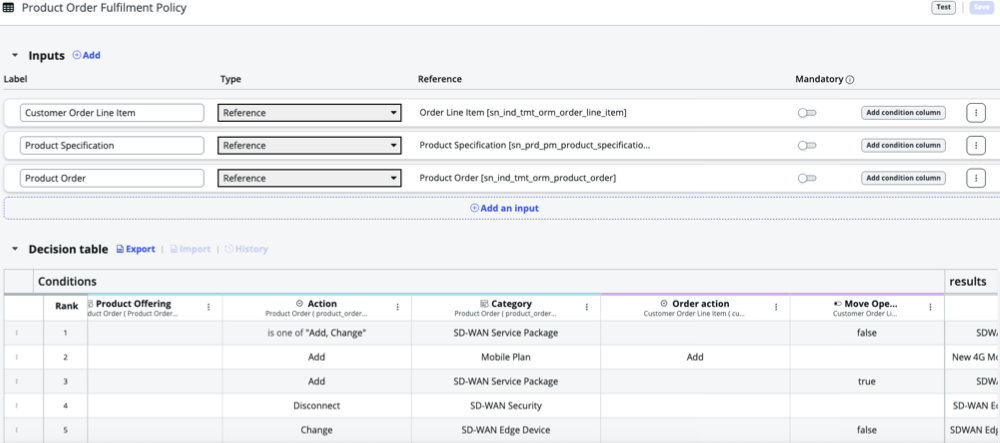The image size is (1000, 443).
Task: Click the SD-WAN Security category cell
Action: point(506,405)
